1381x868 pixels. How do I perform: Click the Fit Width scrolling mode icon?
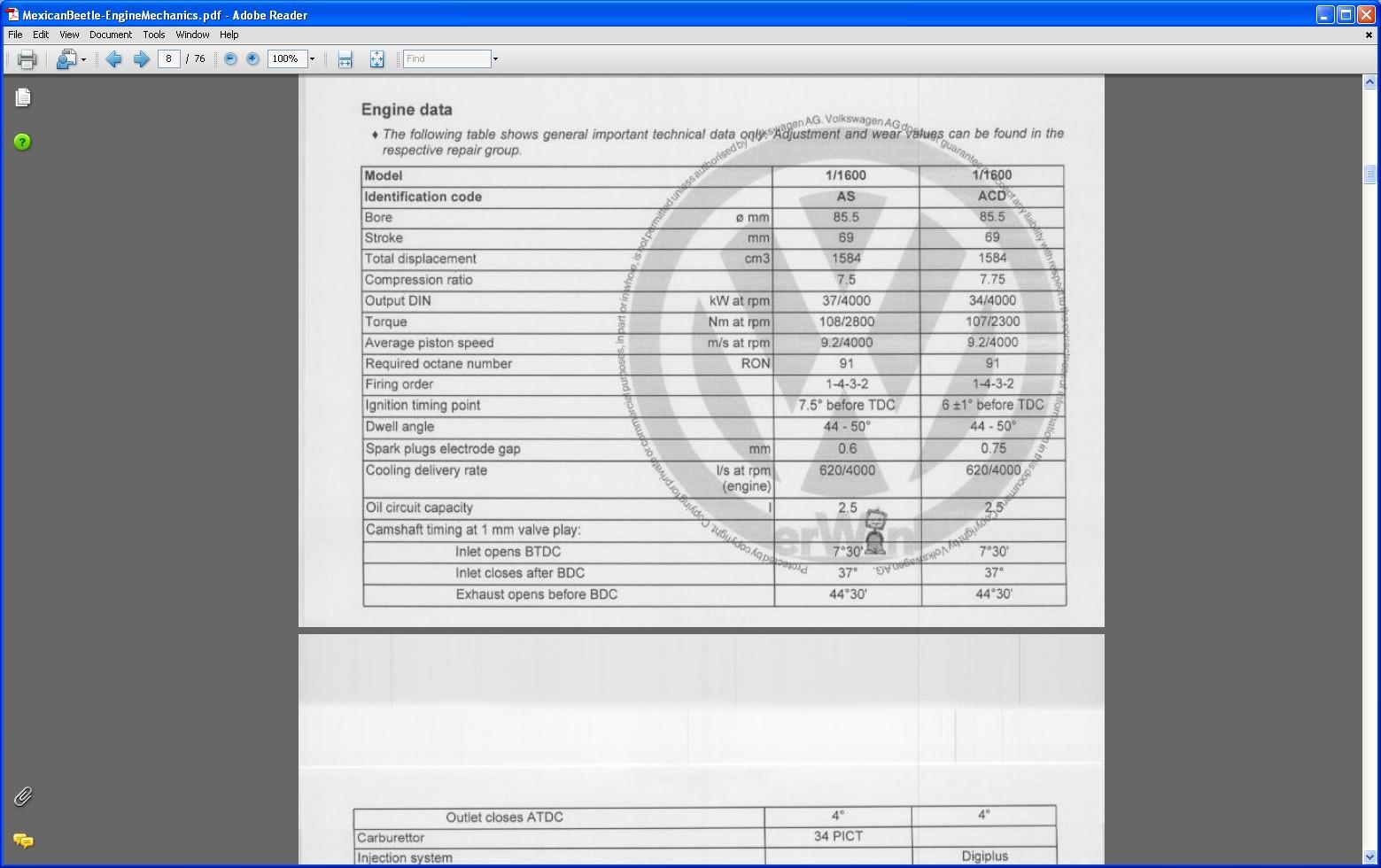point(345,59)
